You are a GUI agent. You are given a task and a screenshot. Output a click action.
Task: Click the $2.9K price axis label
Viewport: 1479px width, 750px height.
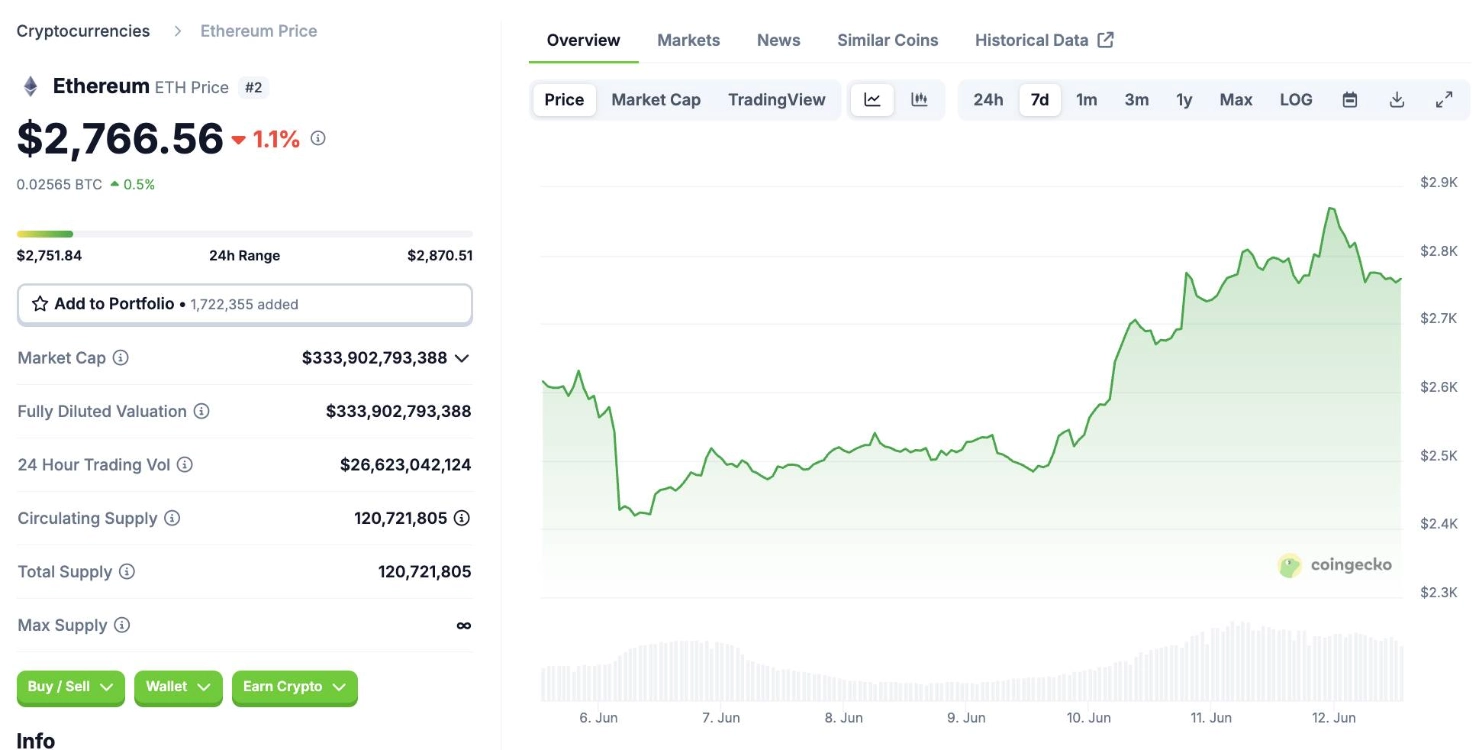tap(1439, 182)
